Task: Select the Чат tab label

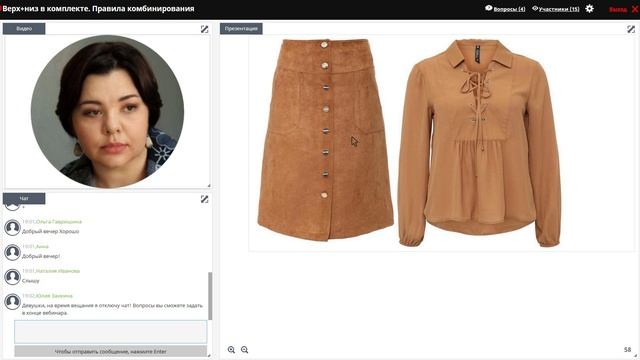Action: (24, 198)
